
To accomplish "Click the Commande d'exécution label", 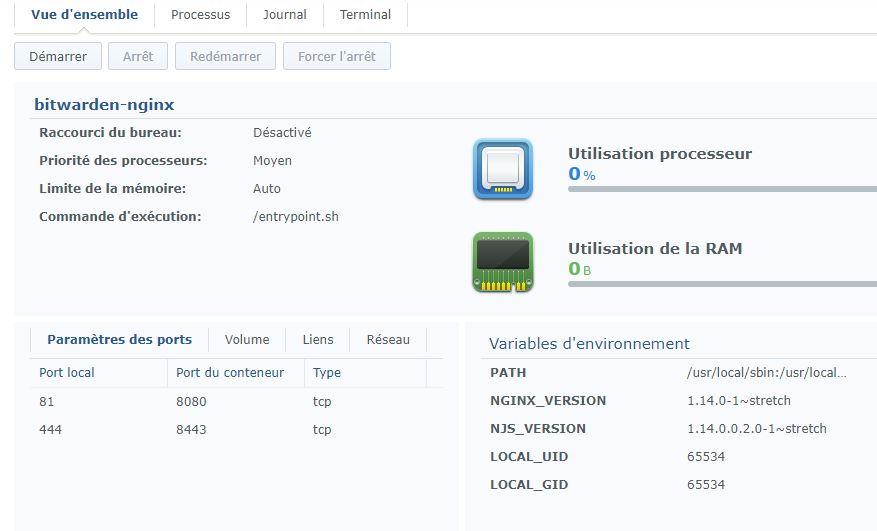I will 120,217.
